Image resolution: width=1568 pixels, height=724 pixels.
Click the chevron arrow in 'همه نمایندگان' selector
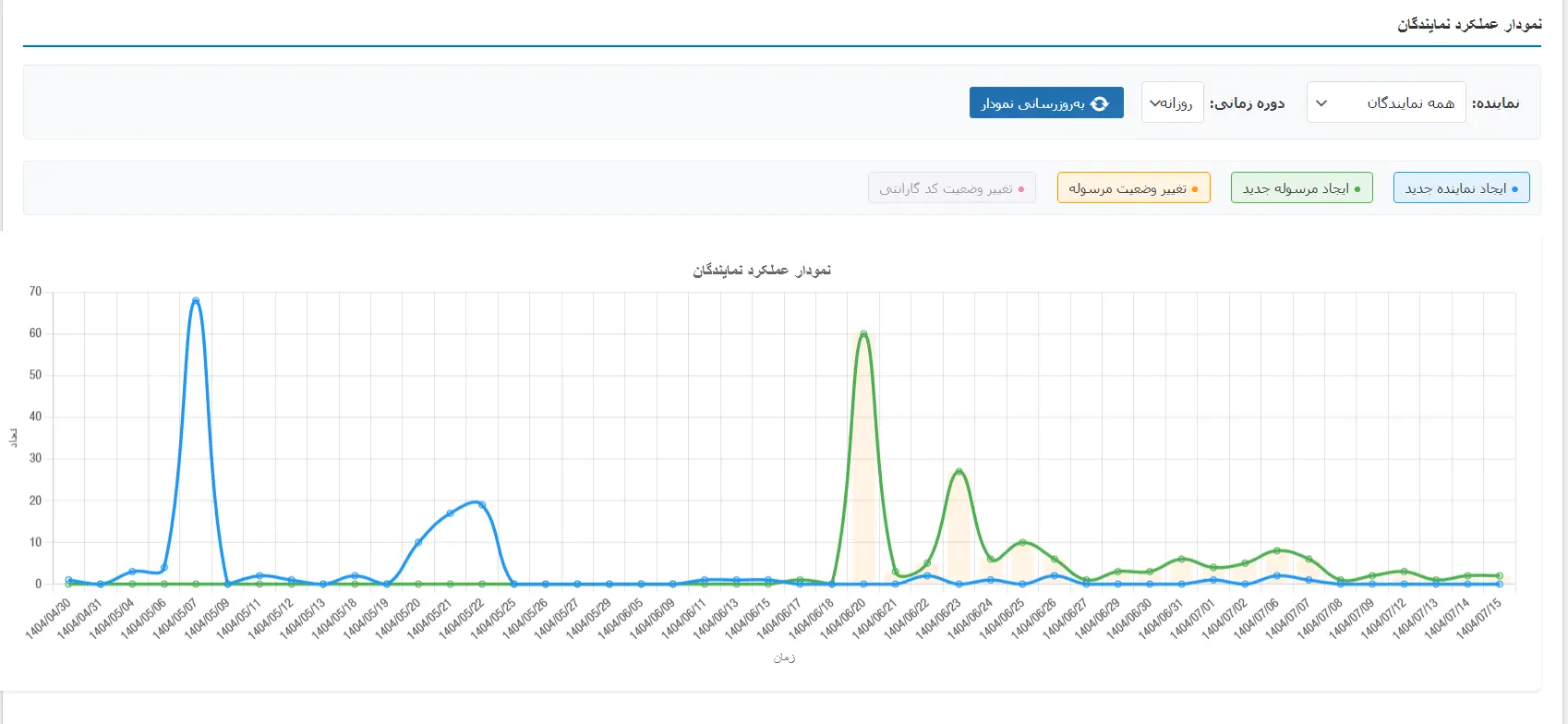1321,103
